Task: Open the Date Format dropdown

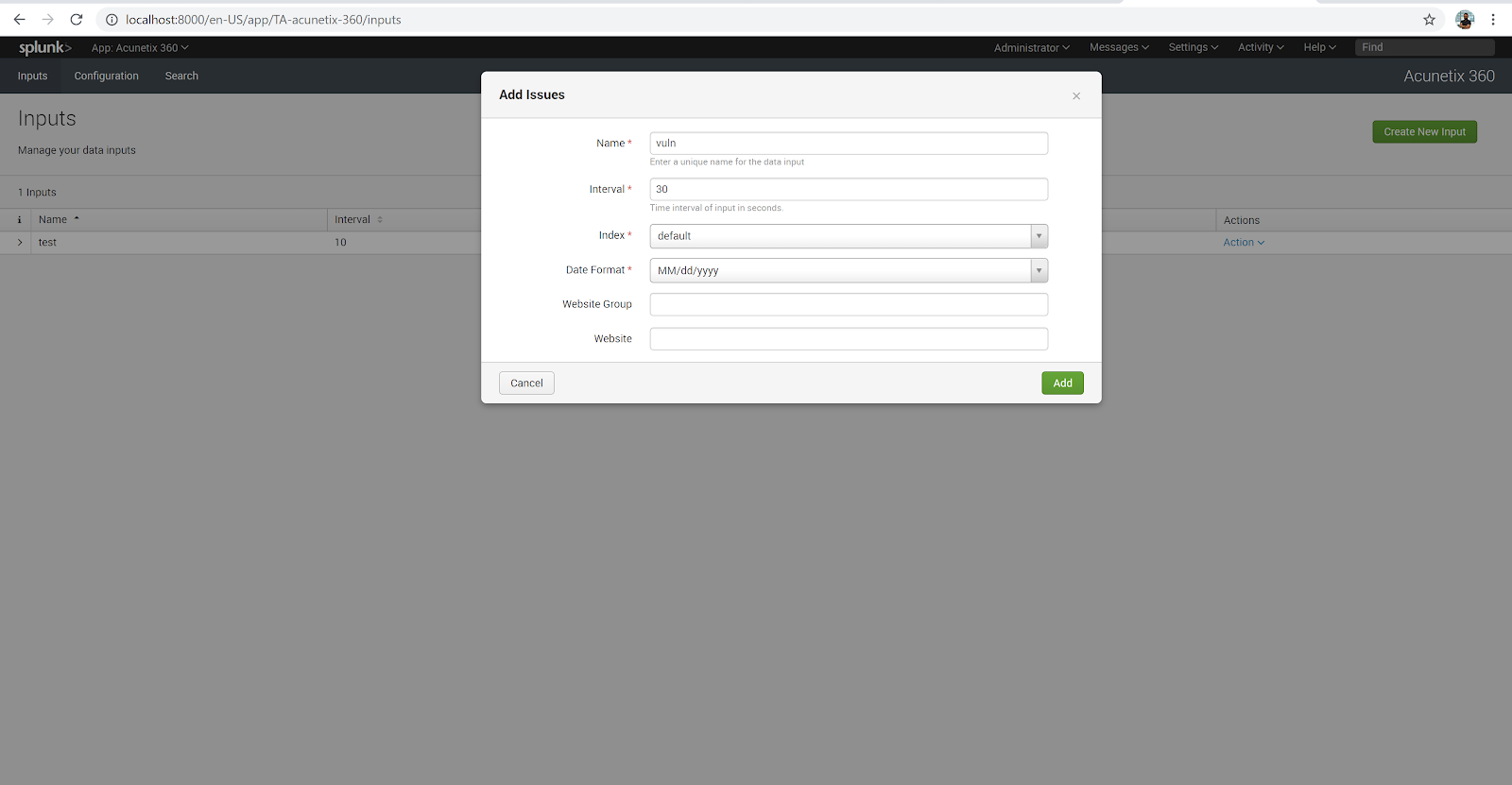Action: 849,270
